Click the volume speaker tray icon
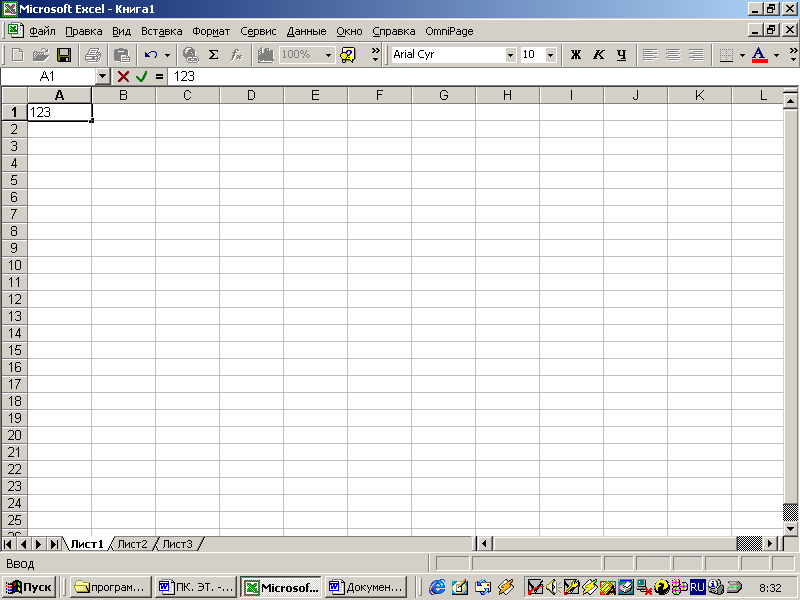The width and height of the screenshot is (800, 600). tap(552, 587)
